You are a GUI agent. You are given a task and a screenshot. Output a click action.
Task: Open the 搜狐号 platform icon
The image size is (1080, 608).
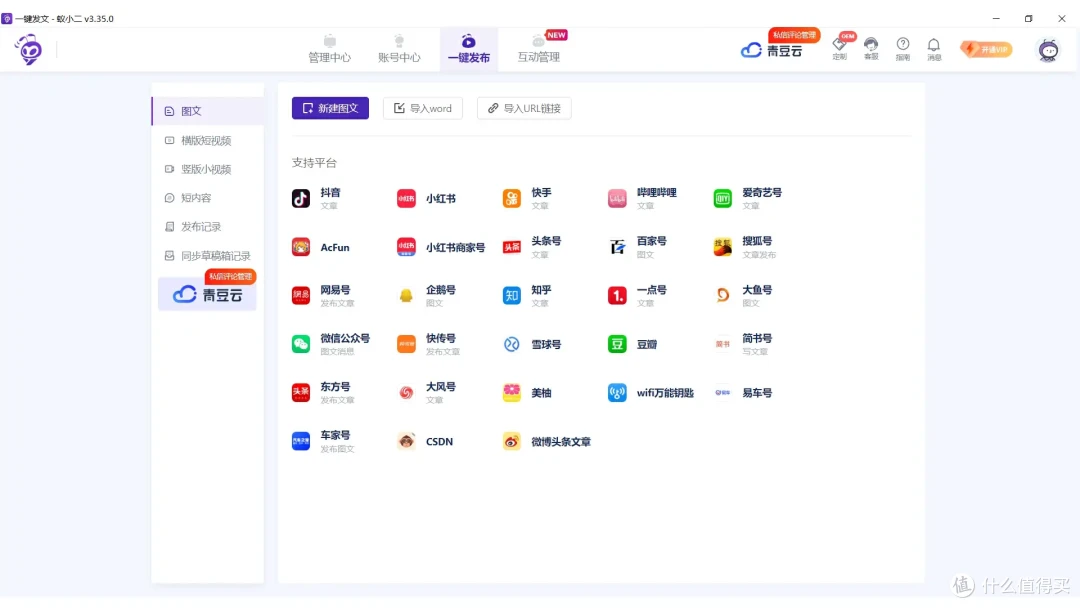(722, 247)
